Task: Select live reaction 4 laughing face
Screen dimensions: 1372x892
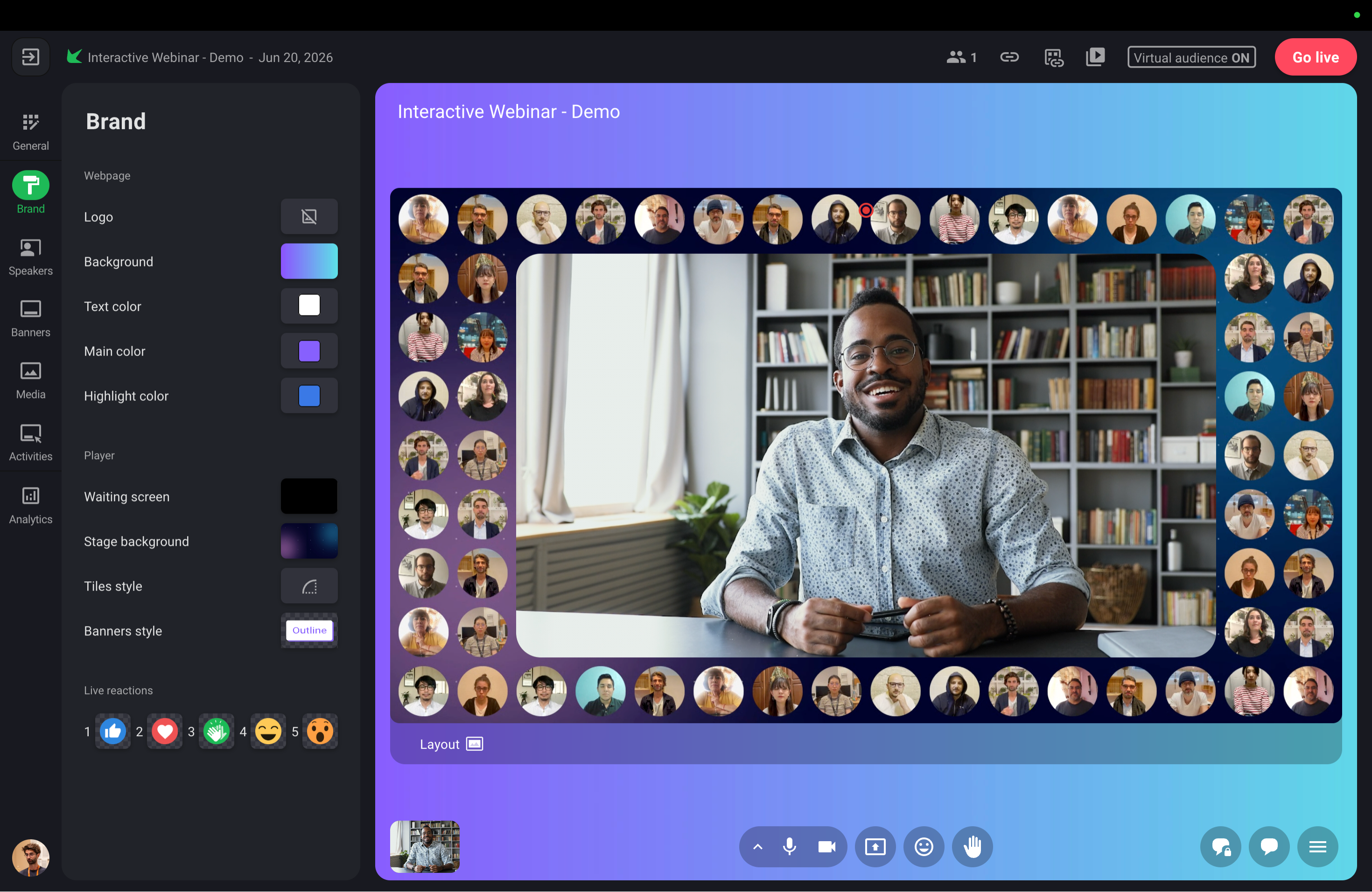Action: [x=268, y=731]
